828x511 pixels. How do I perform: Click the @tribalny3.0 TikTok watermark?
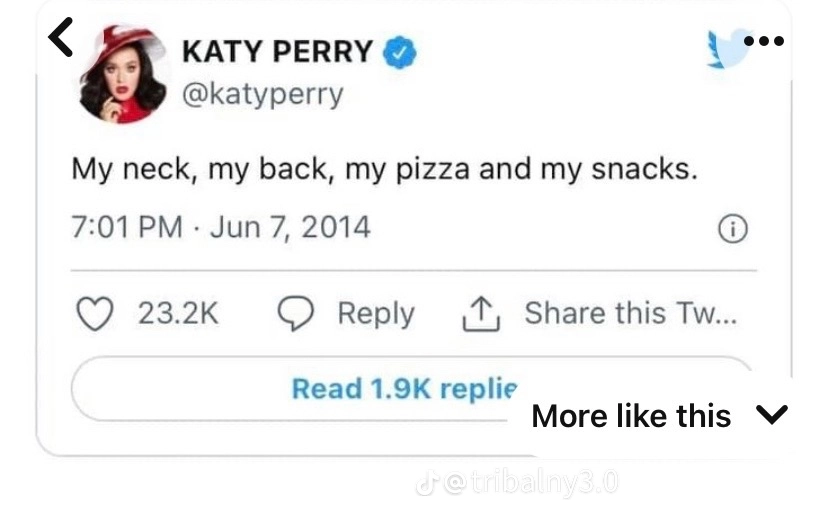click(x=517, y=486)
